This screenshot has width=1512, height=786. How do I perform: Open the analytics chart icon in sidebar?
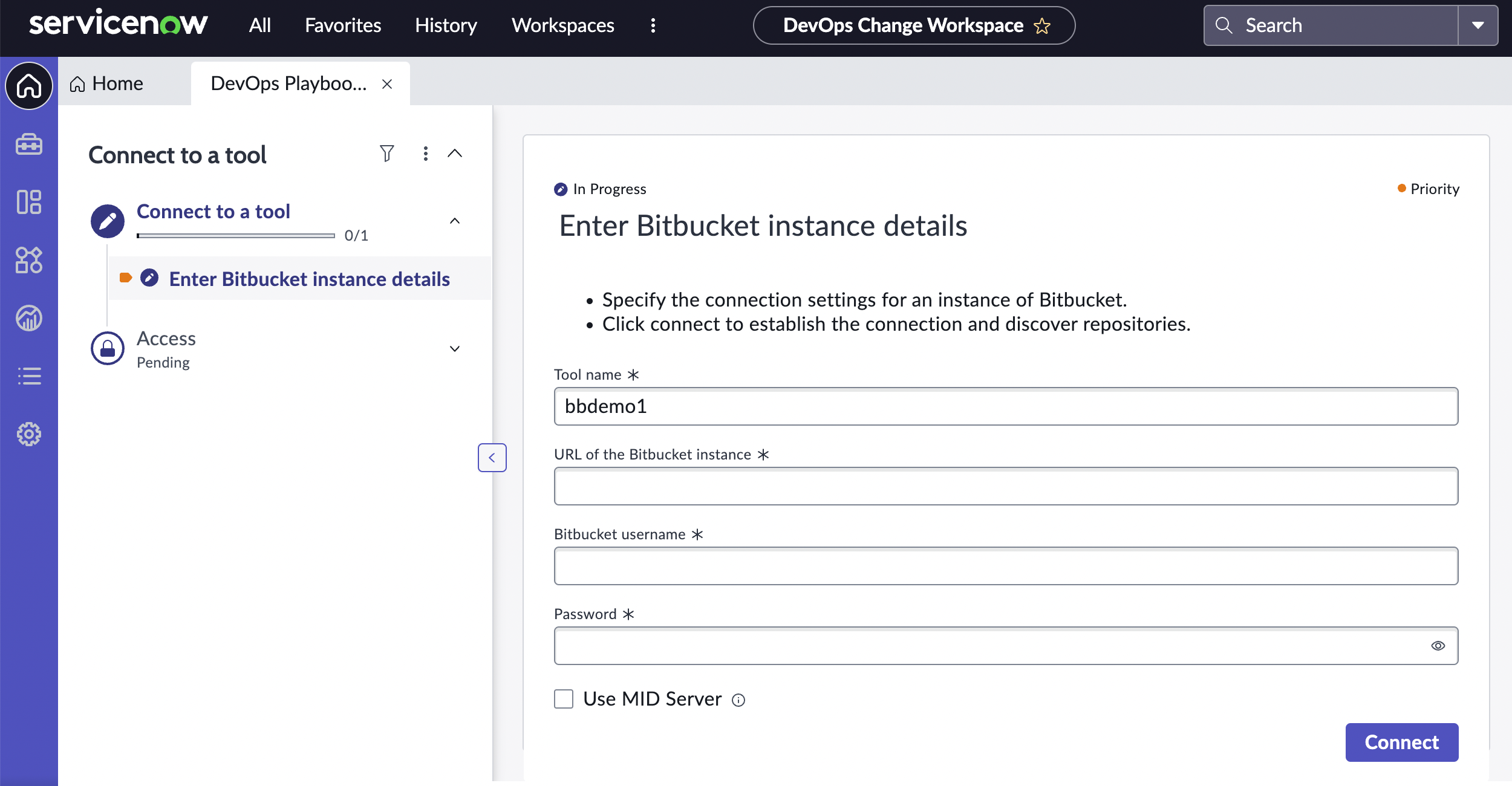(x=29, y=318)
